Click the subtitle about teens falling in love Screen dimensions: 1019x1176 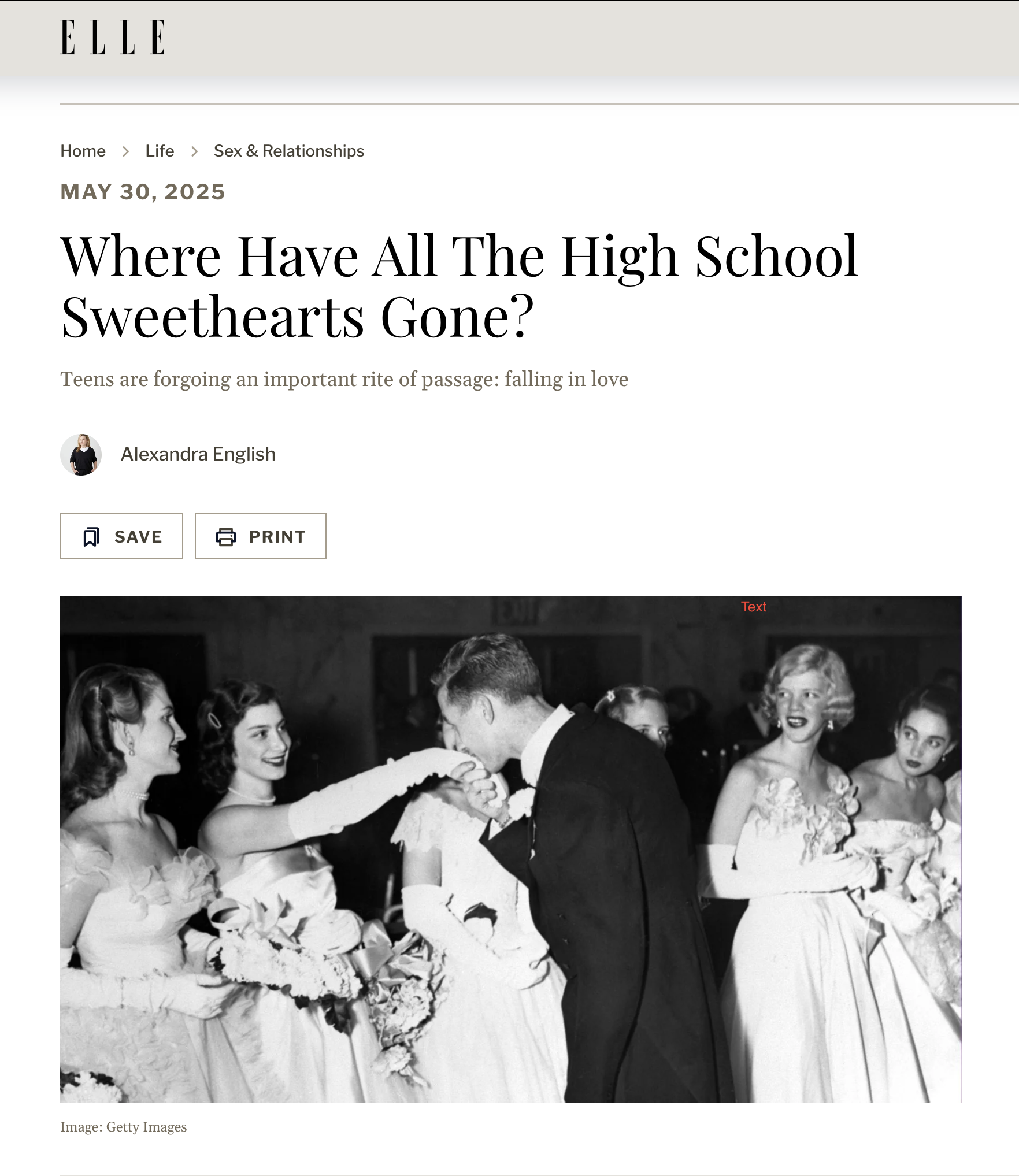point(344,379)
